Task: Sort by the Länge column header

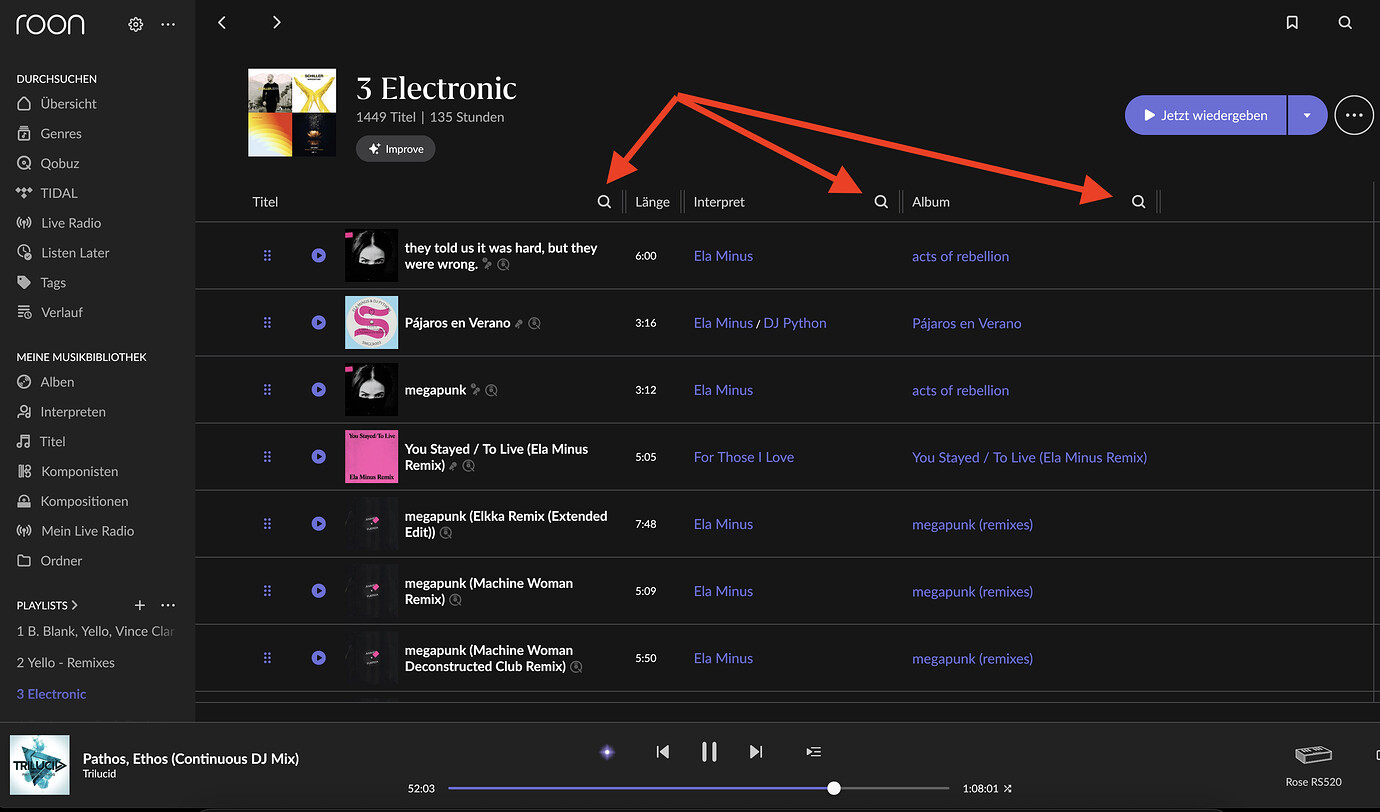Action: coord(653,202)
